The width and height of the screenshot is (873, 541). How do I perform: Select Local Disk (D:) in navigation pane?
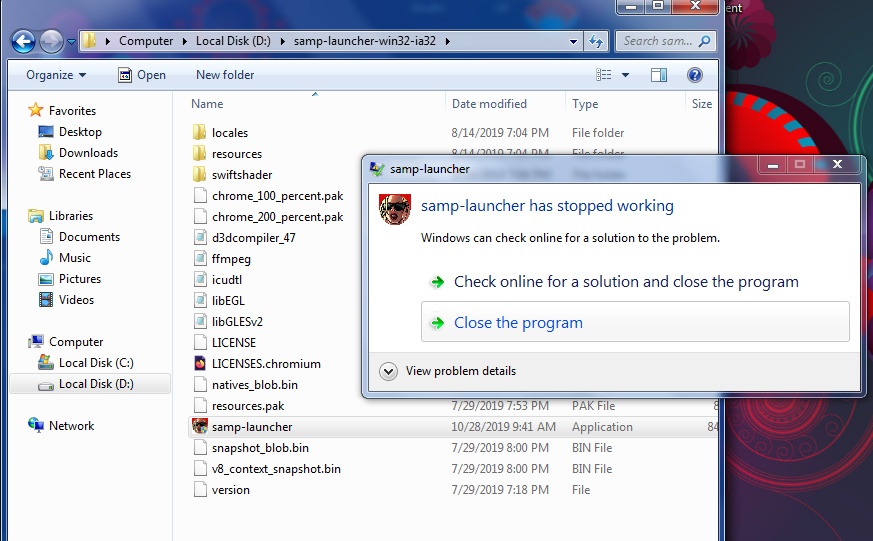pyautogui.click(x=96, y=384)
